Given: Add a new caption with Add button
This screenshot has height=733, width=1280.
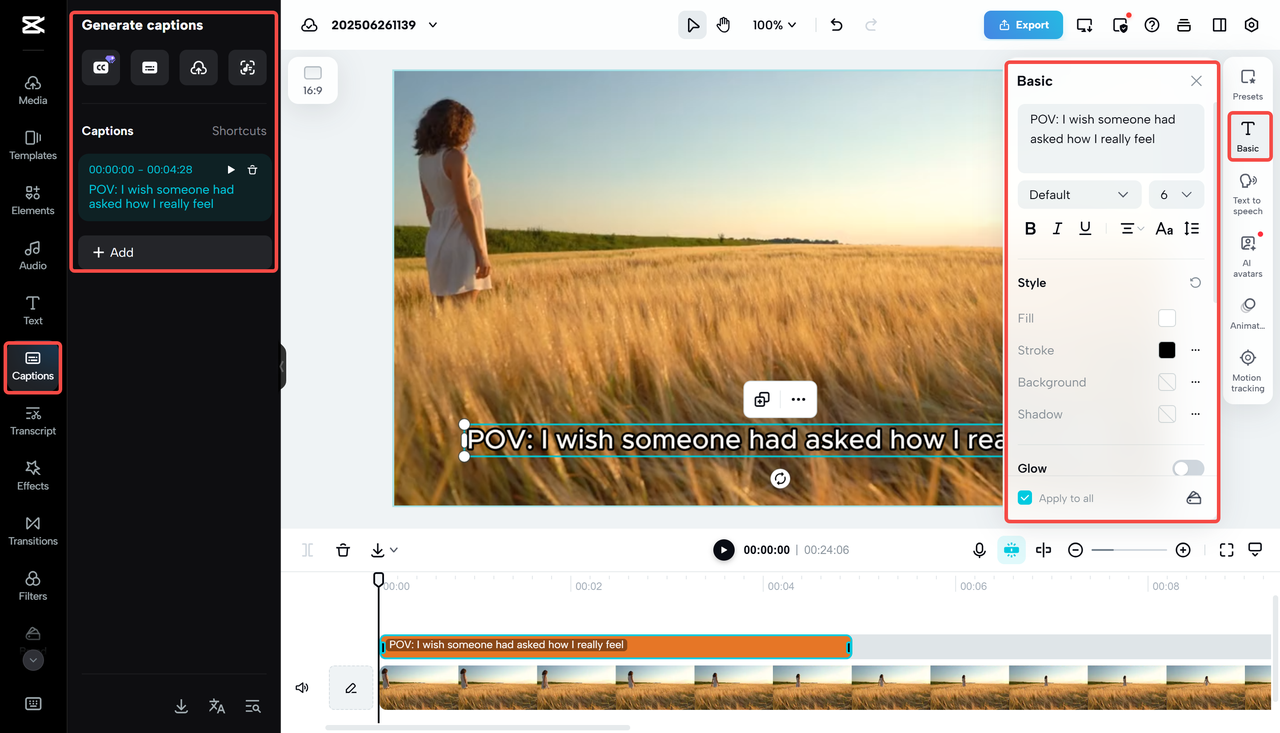Looking at the screenshot, I should tap(174, 252).
